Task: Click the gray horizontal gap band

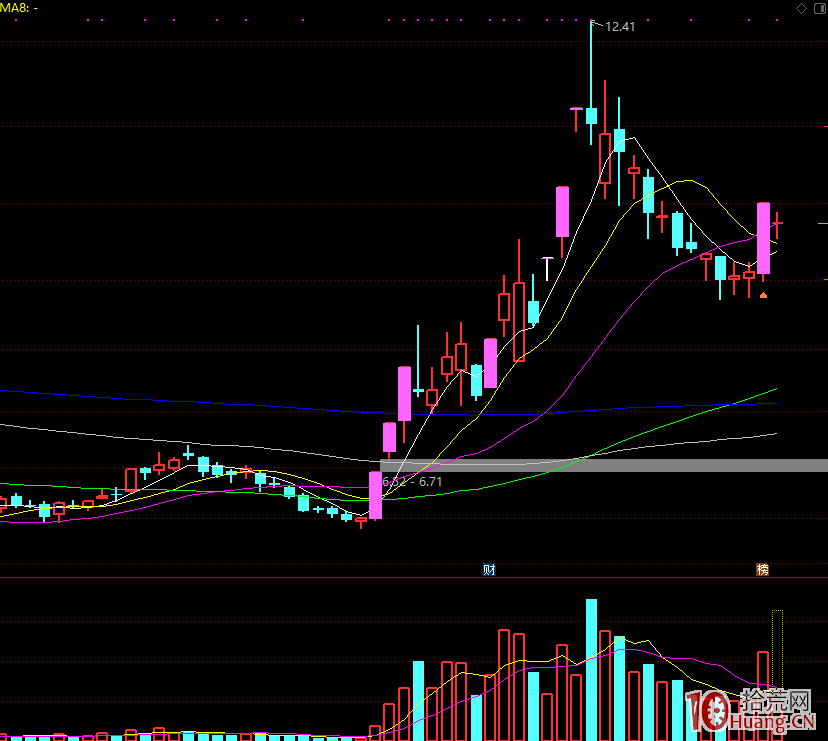Action: coord(604,465)
